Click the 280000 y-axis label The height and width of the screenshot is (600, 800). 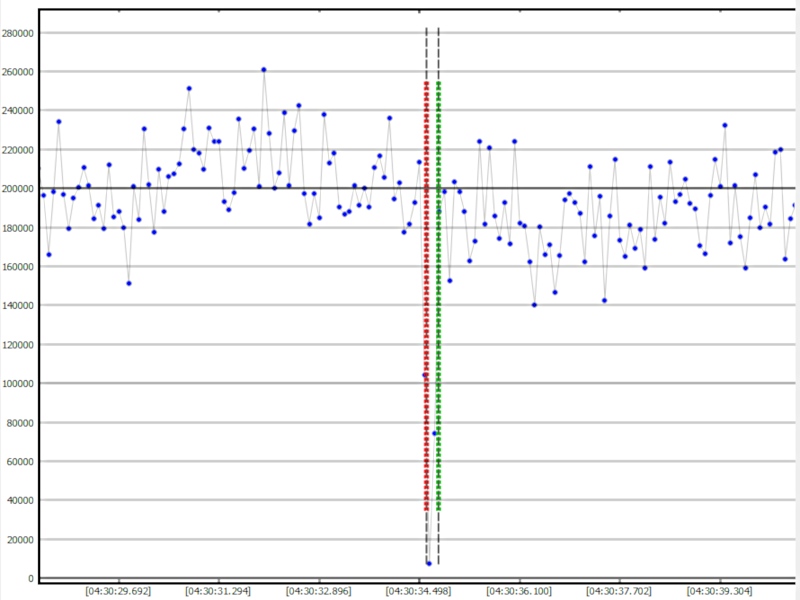tap(19, 33)
